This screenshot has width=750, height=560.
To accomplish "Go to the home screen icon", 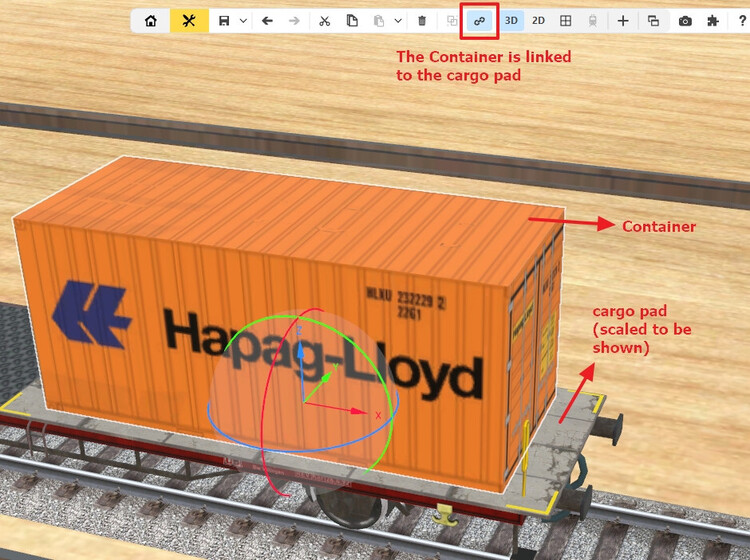I will [x=151, y=21].
